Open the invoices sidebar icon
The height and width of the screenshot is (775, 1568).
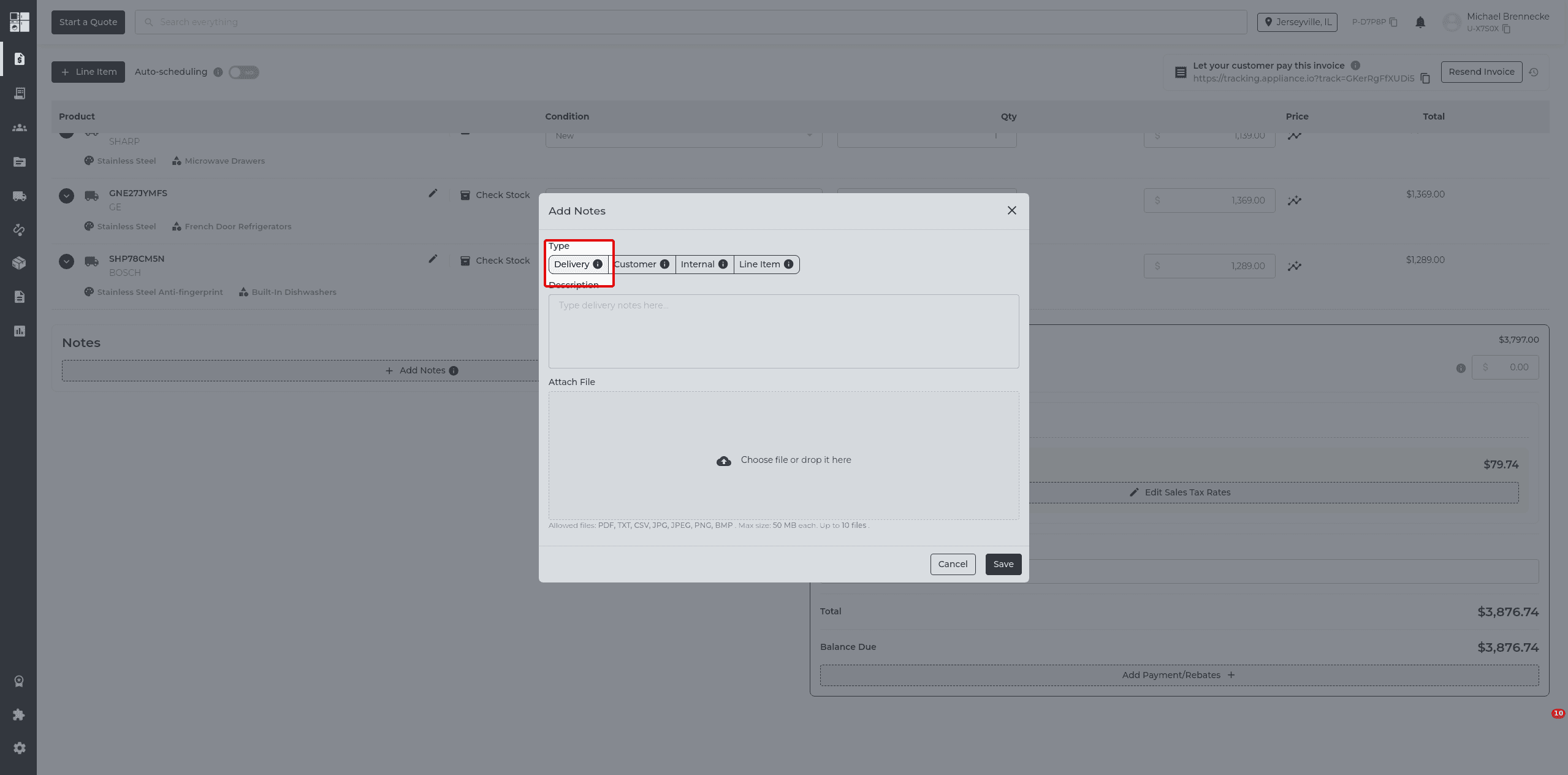20,59
